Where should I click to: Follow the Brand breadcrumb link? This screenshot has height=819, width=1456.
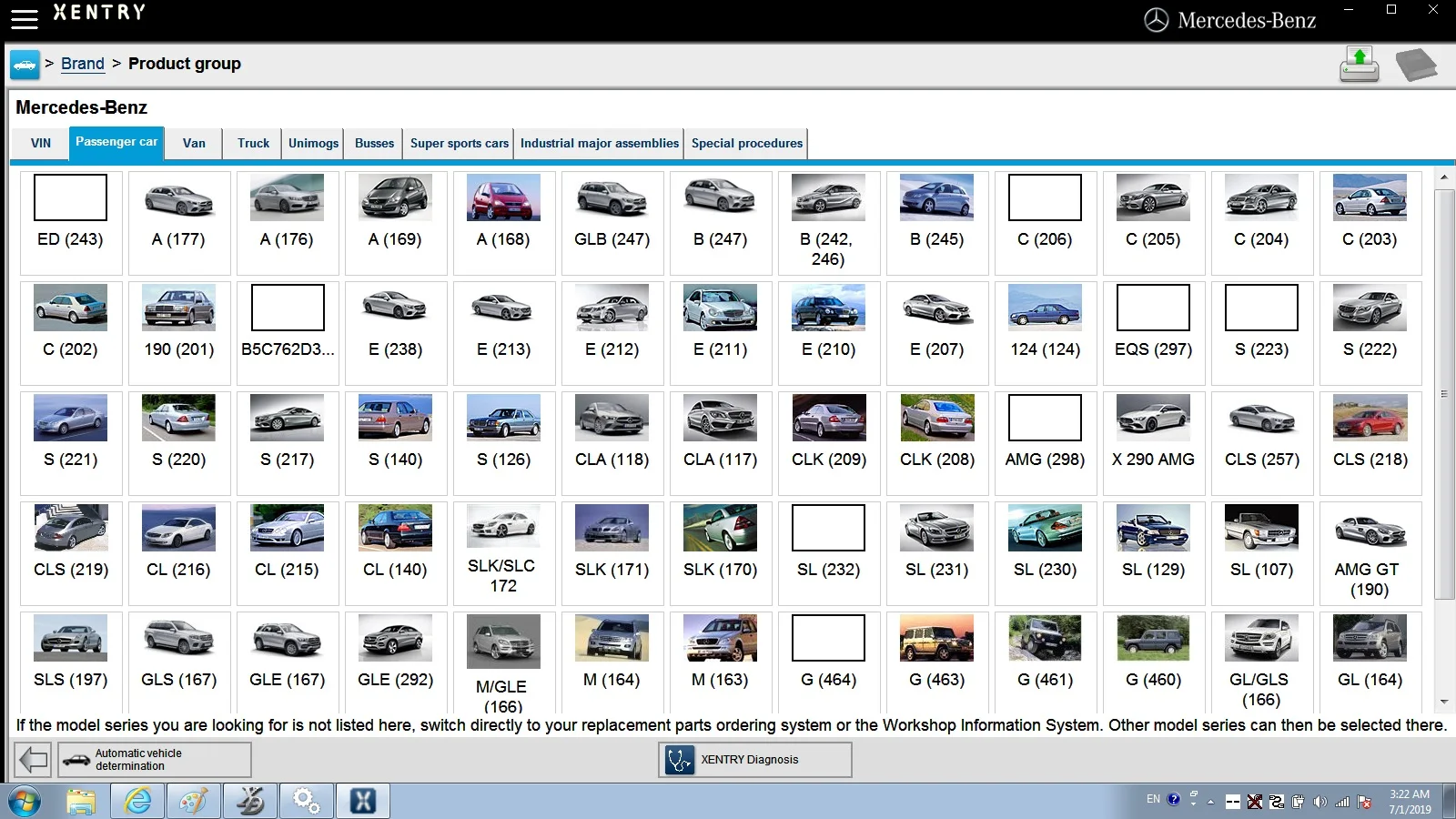(83, 64)
